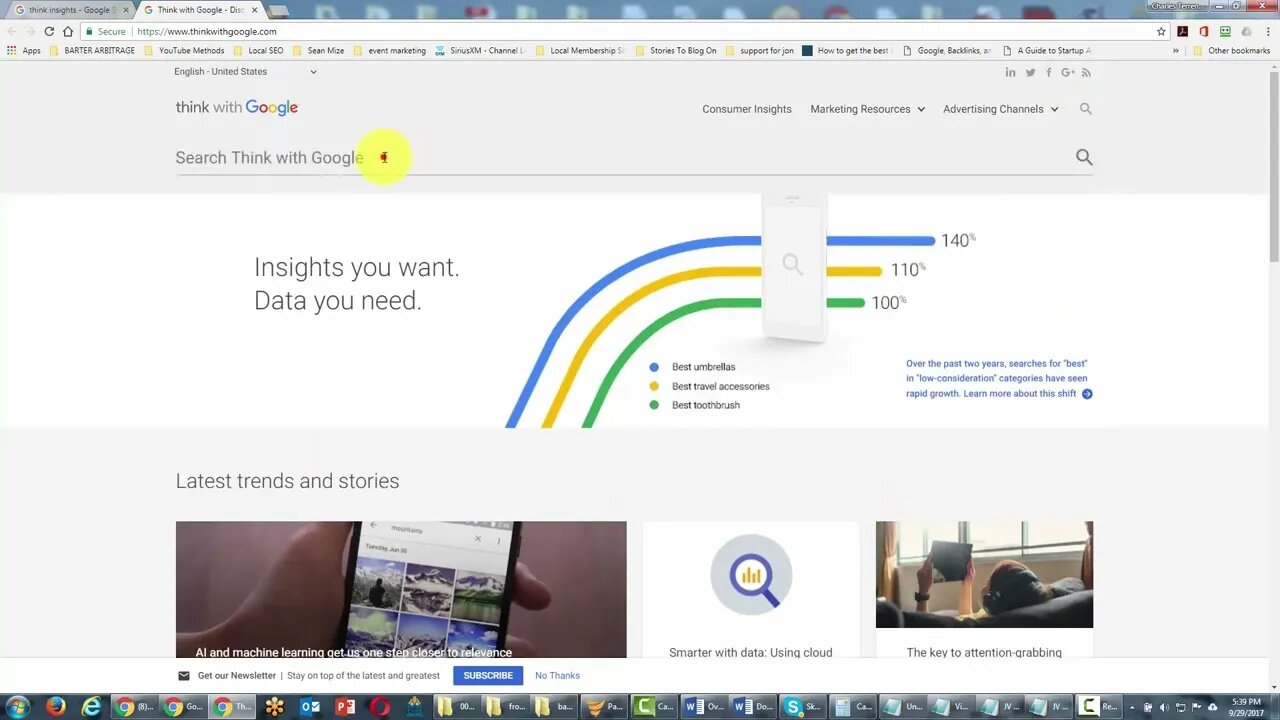Go to the browser home page icon
Image resolution: width=1280 pixels, height=720 pixels.
coord(68,31)
